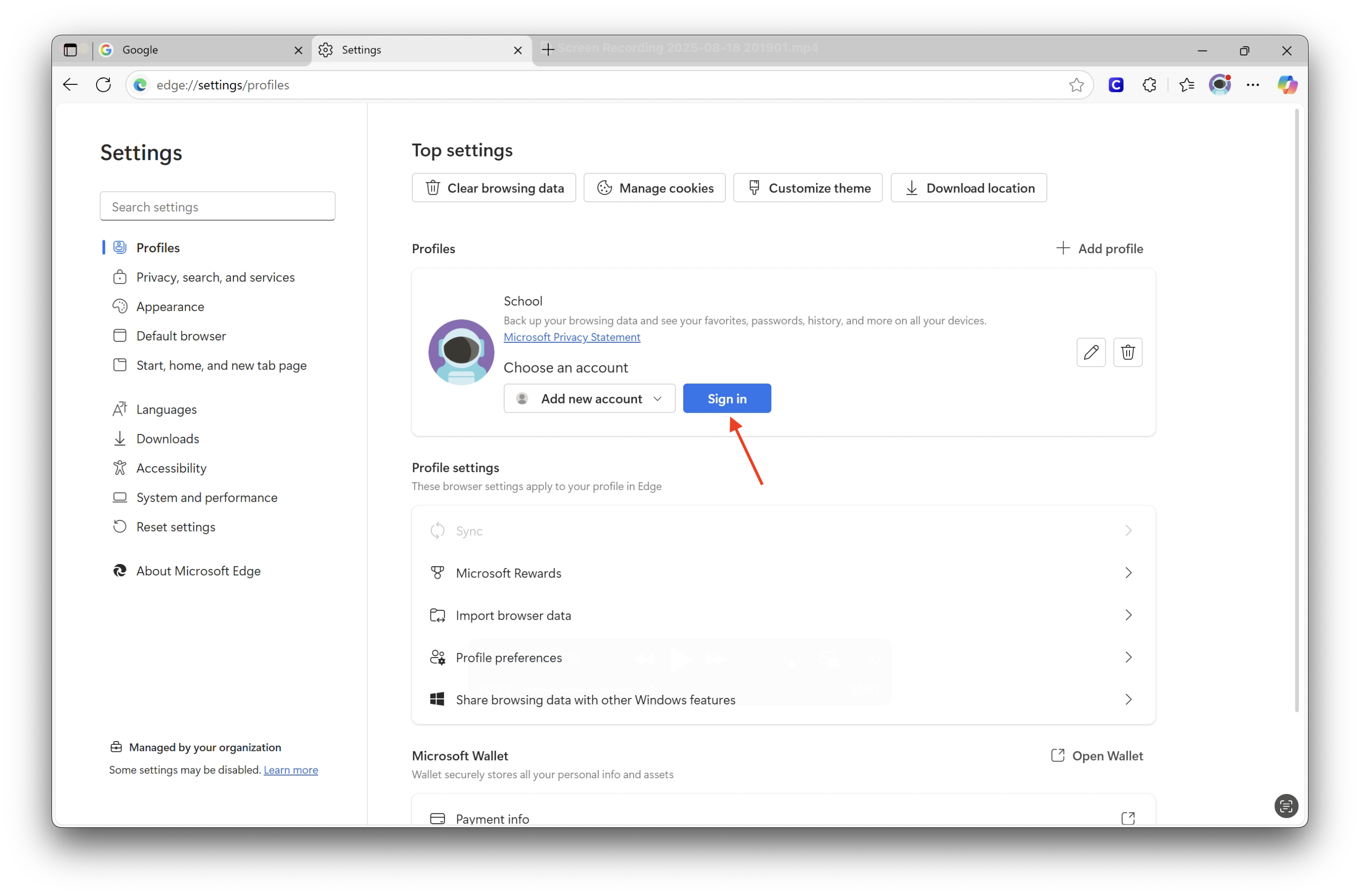Open the tab actions menu icon
The height and width of the screenshot is (896, 1360).
coord(71,50)
